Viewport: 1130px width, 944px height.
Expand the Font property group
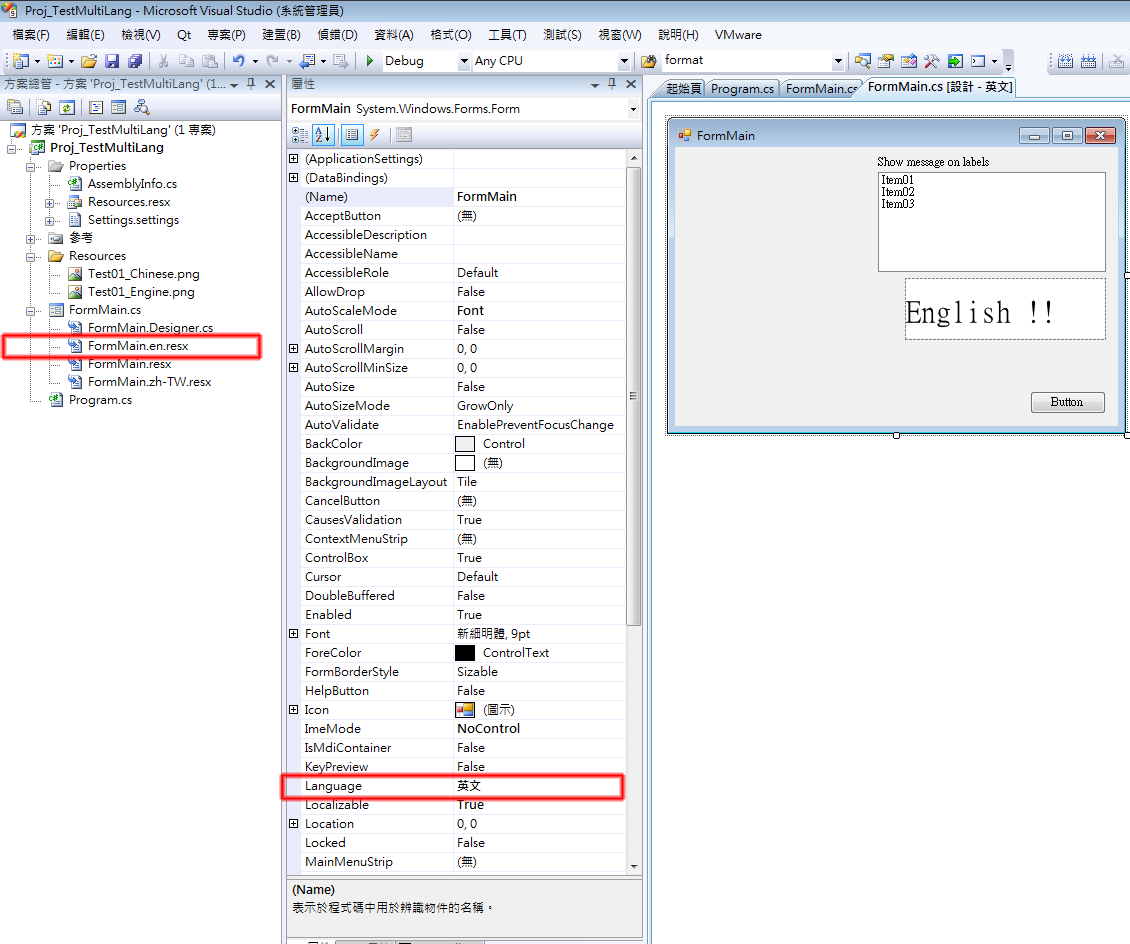click(293, 633)
